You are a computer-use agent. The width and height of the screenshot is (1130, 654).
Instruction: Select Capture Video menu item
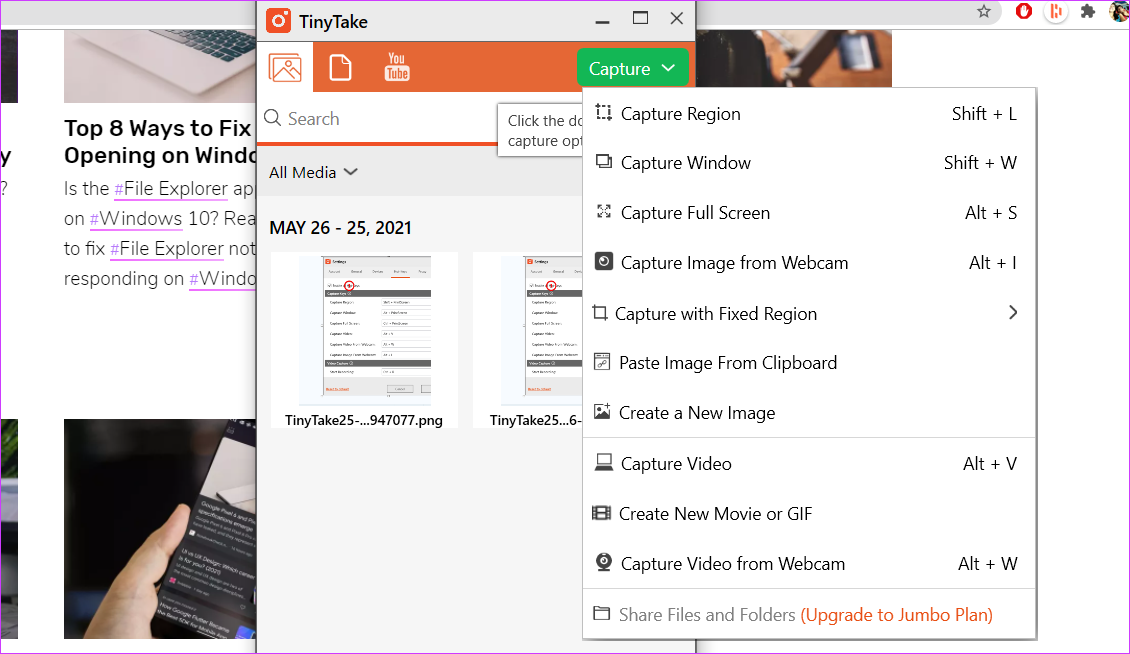pyautogui.click(x=809, y=464)
